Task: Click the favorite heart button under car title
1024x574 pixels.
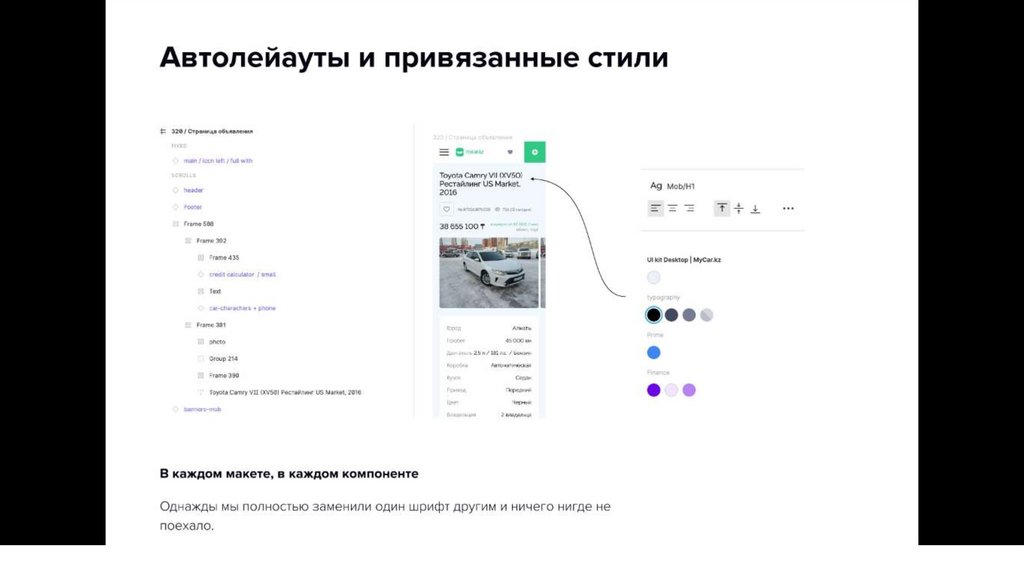Action: click(x=447, y=210)
